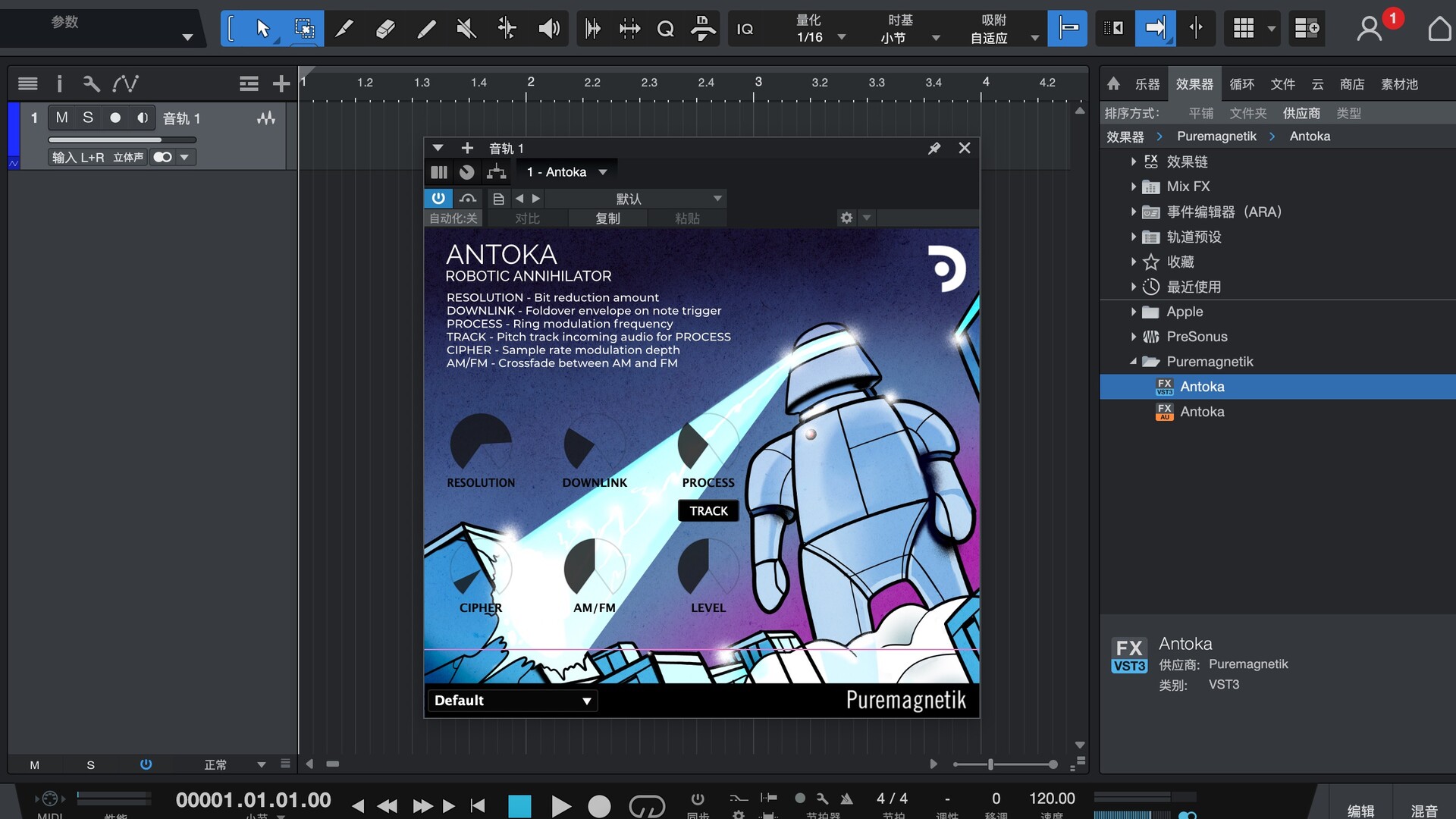This screenshot has height=819, width=1456.
Task: Click the plugin routing icon
Action: (496, 172)
